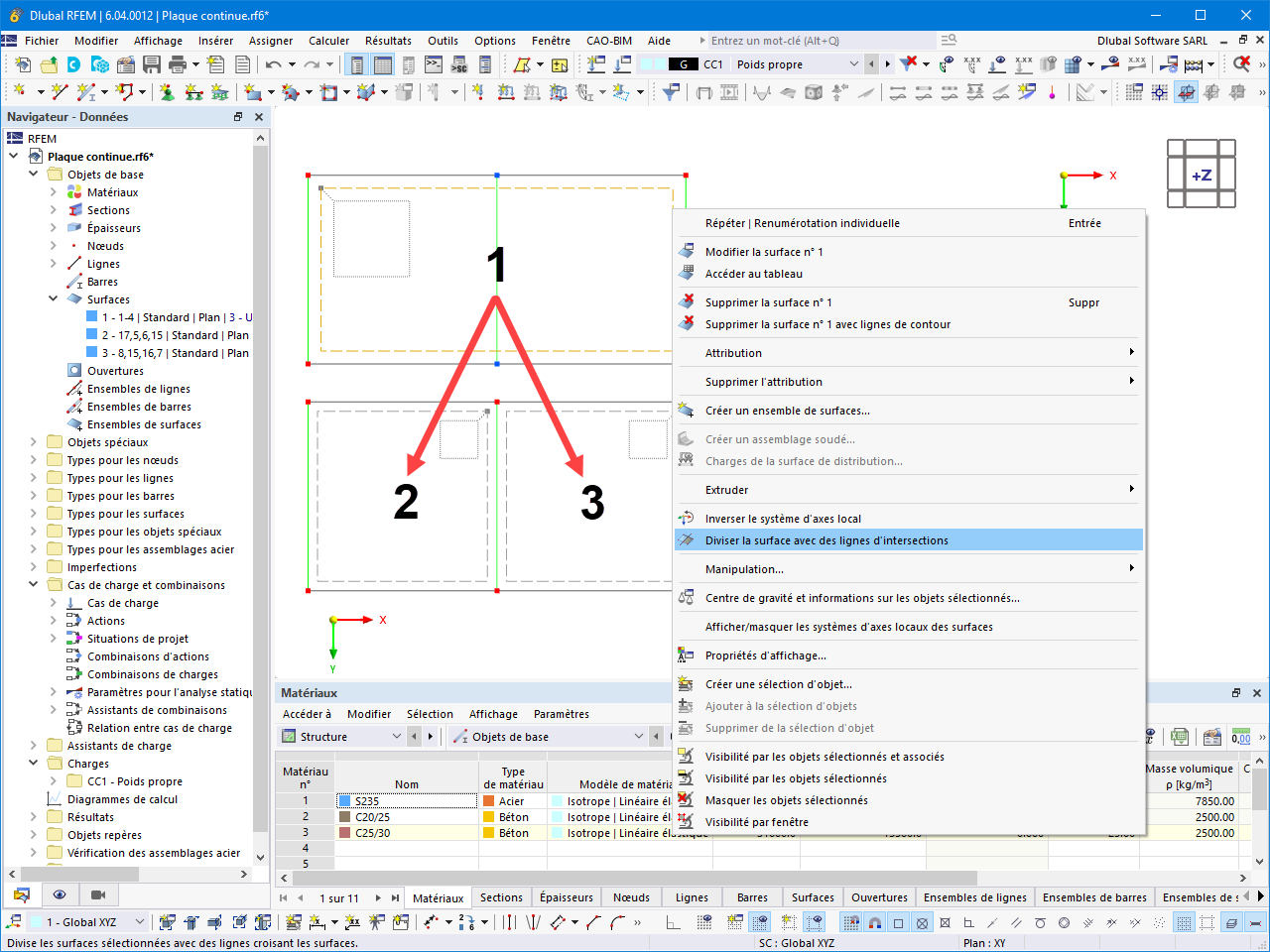1270x952 pixels.
Task: Click the Ensembles de surfaces tree icon
Action: pos(74,424)
